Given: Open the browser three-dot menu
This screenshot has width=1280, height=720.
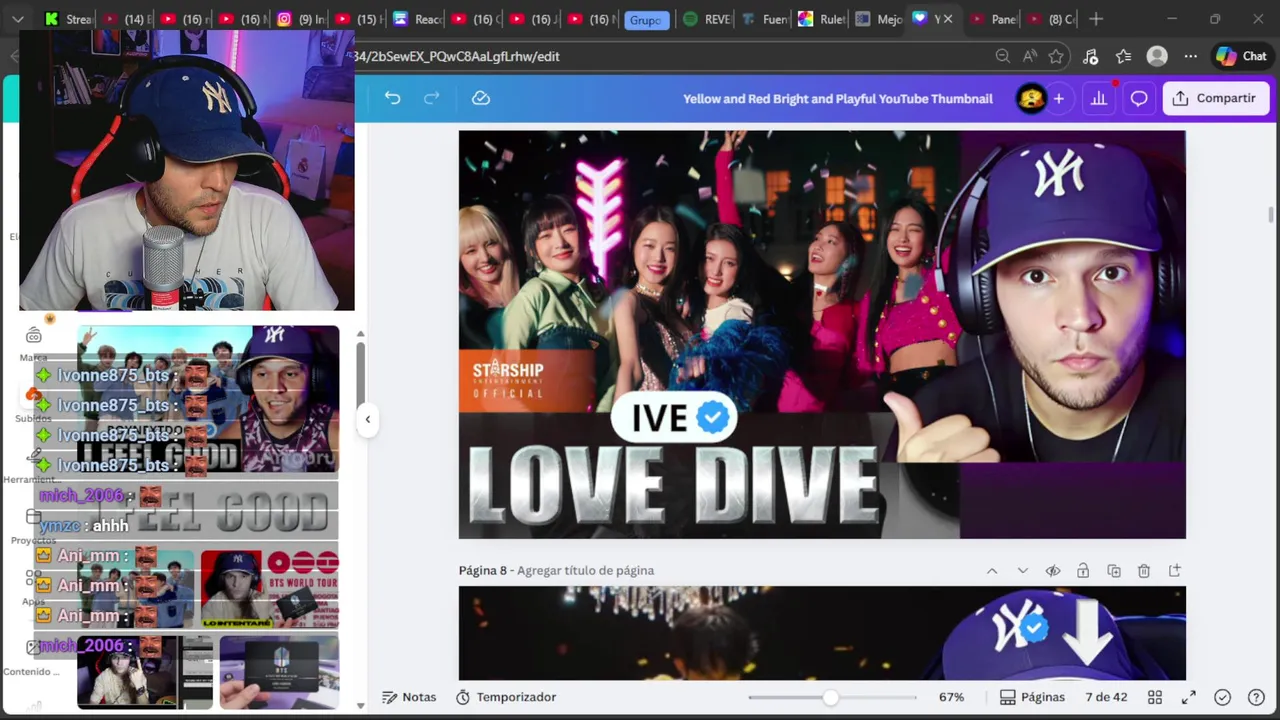Looking at the screenshot, I should (x=1190, y=57).
